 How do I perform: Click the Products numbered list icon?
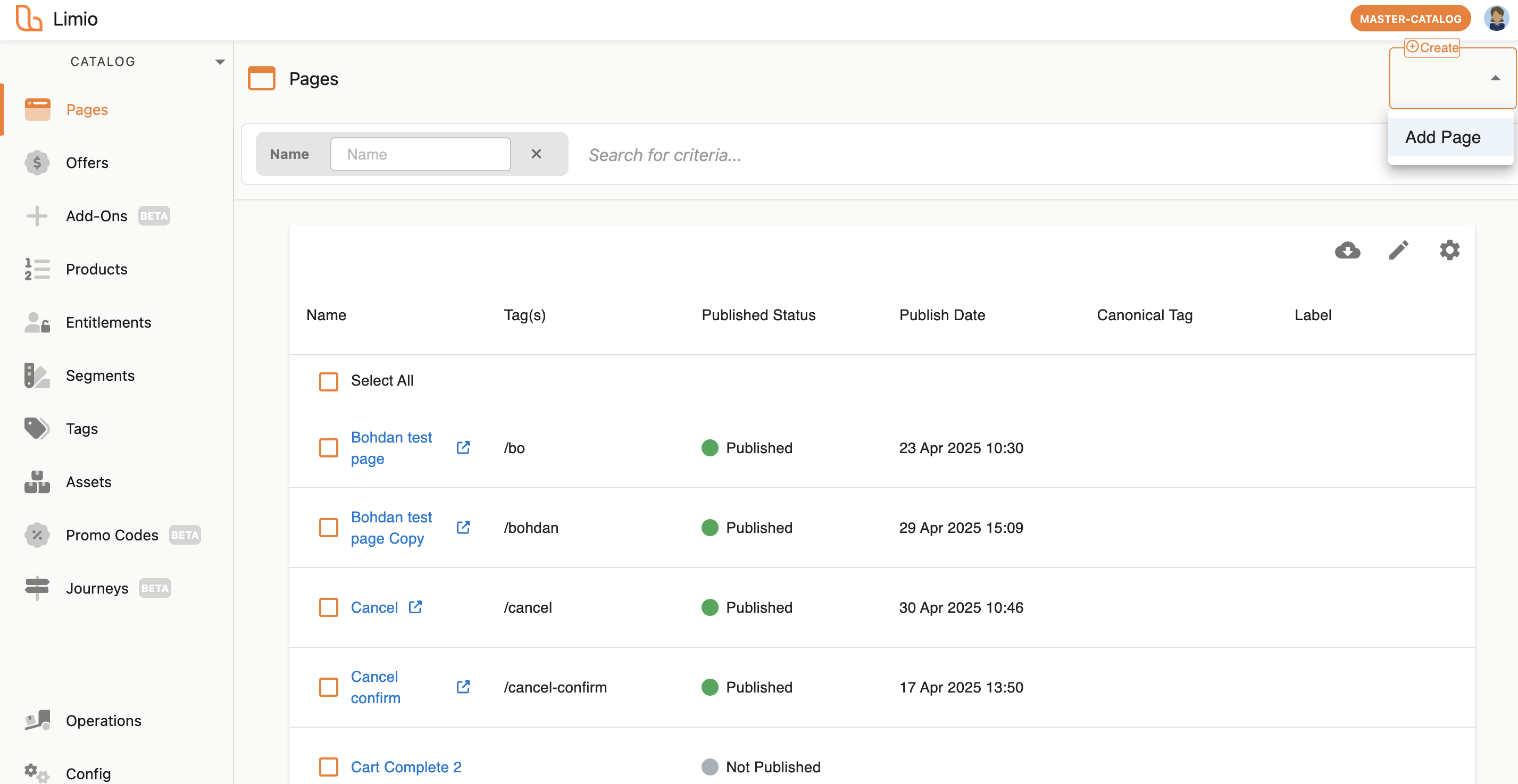(37, 269)
